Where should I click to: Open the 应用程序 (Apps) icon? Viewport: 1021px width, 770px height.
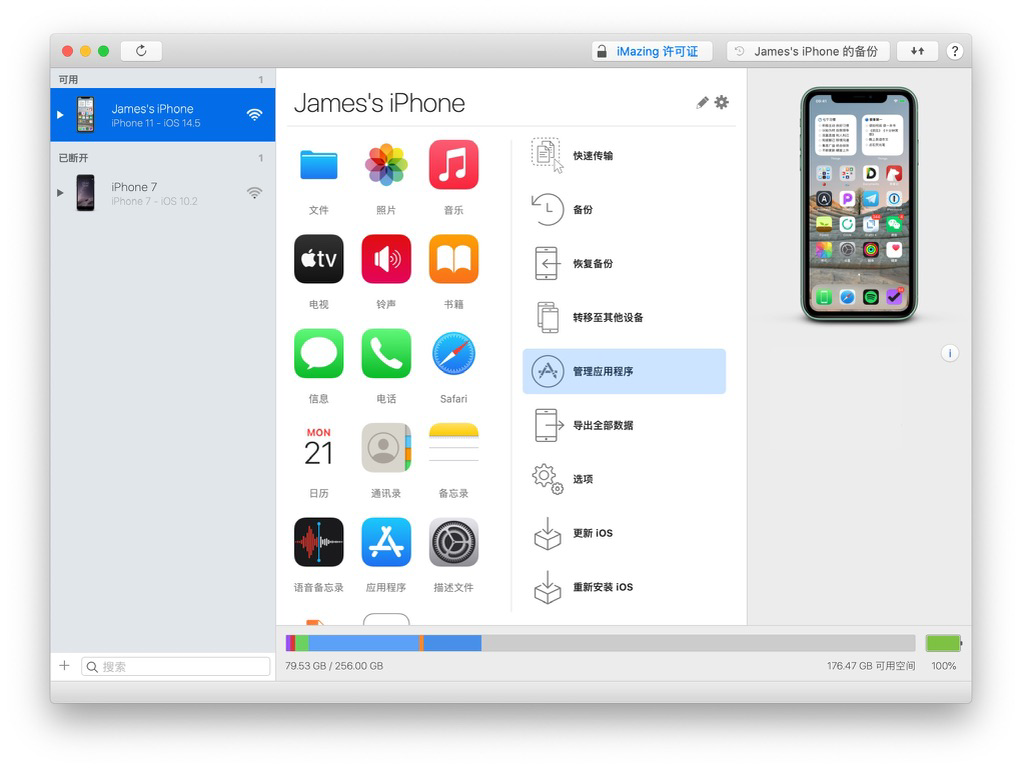click(x=386, y=542)
